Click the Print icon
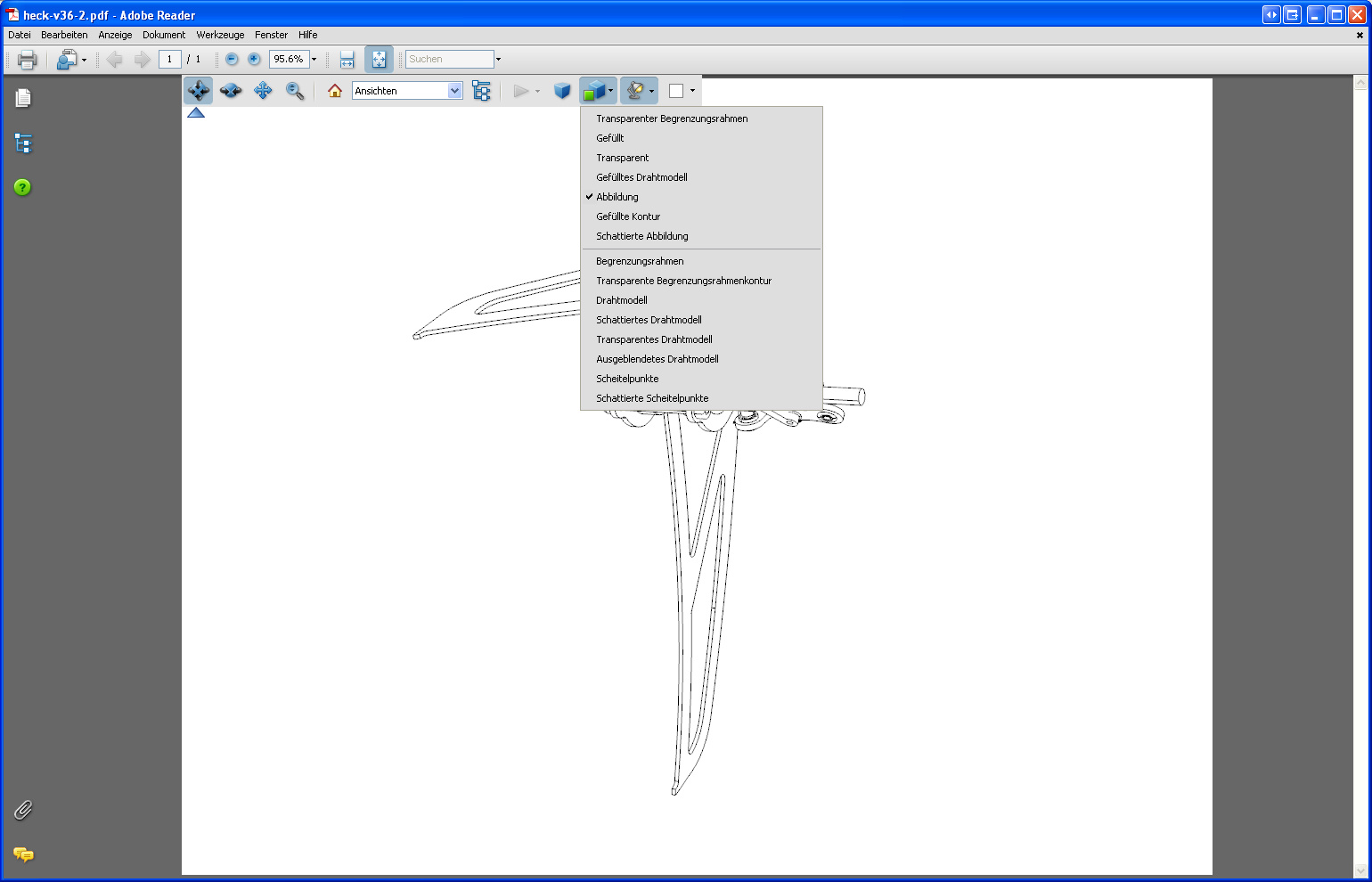1372x882 pixels. (27, 60)
